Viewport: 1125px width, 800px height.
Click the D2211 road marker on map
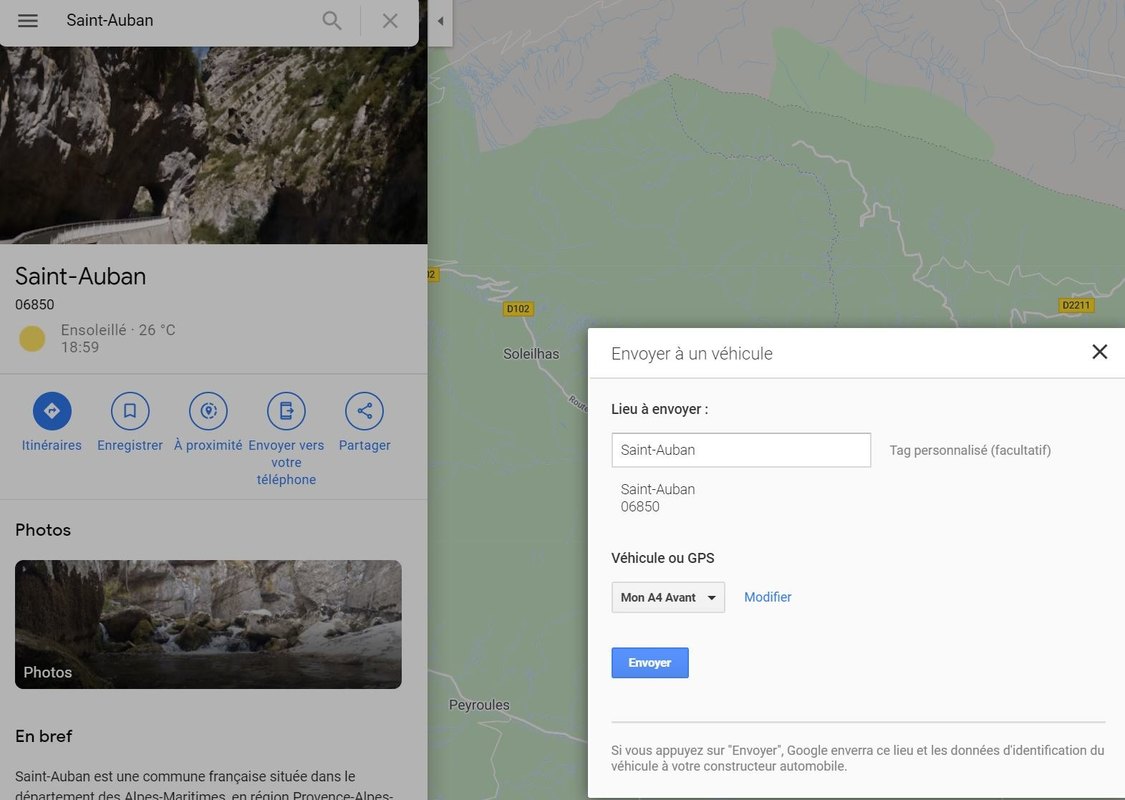(1076, 305)
